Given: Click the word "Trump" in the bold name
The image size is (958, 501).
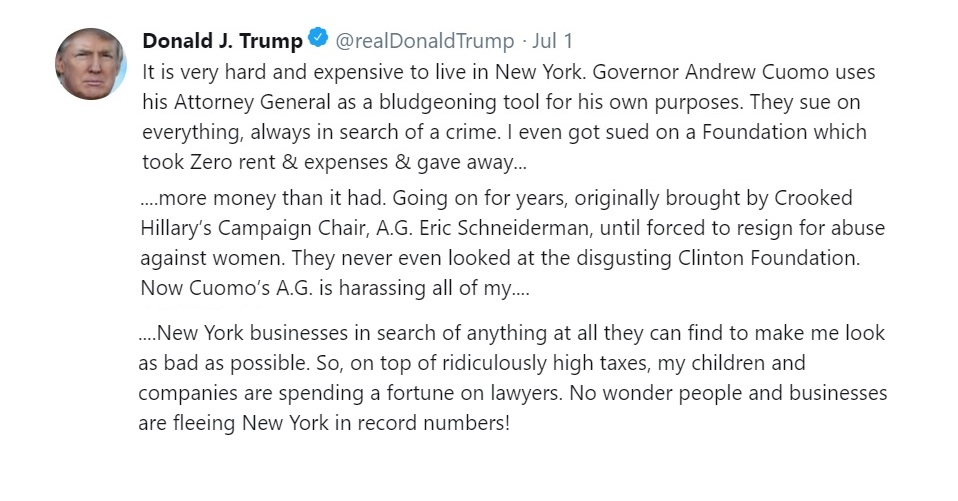Looking at the screenshot, I should [x=271, y=41].
